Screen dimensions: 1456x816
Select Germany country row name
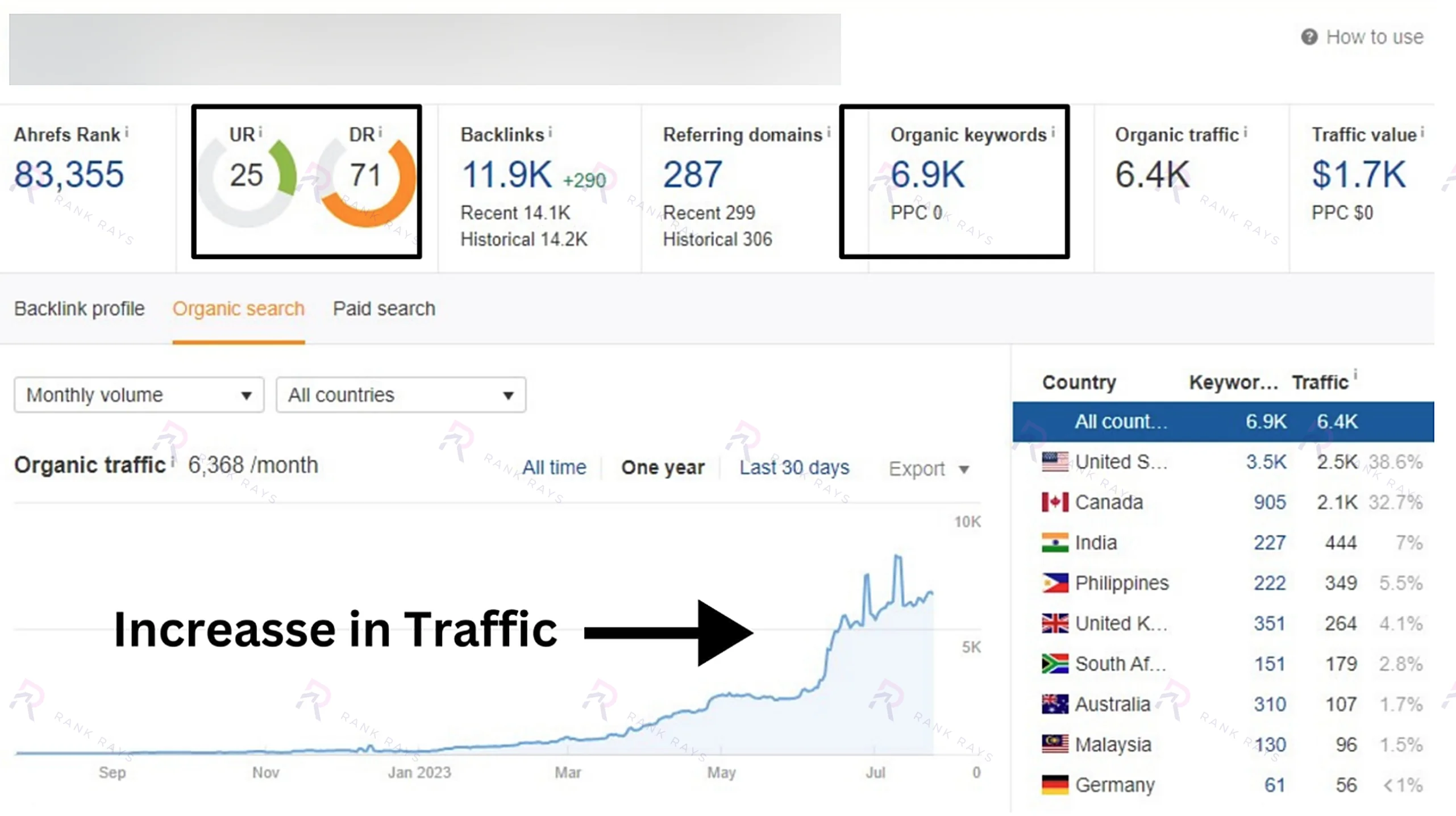pos(1115,785)
